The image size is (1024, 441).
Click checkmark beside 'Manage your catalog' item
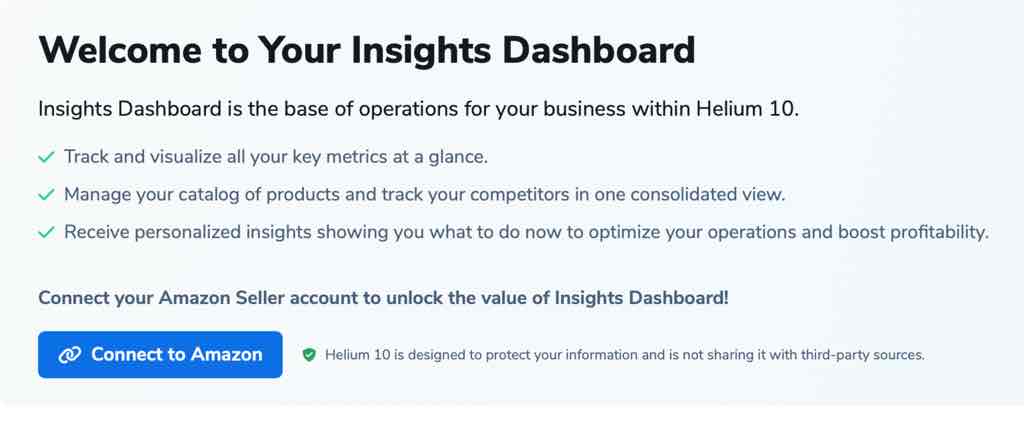(x=46, y=195)
